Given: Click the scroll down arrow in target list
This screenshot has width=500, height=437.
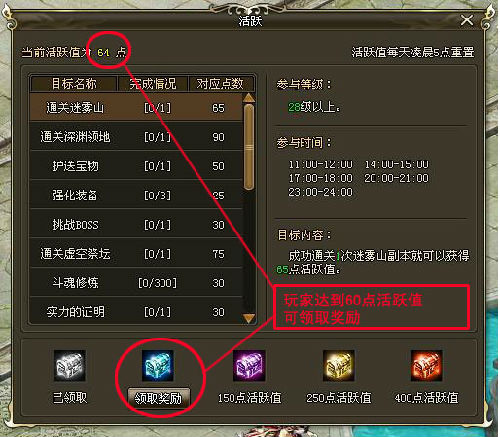Looking at the screenshot, I should [x=249, y=318].
